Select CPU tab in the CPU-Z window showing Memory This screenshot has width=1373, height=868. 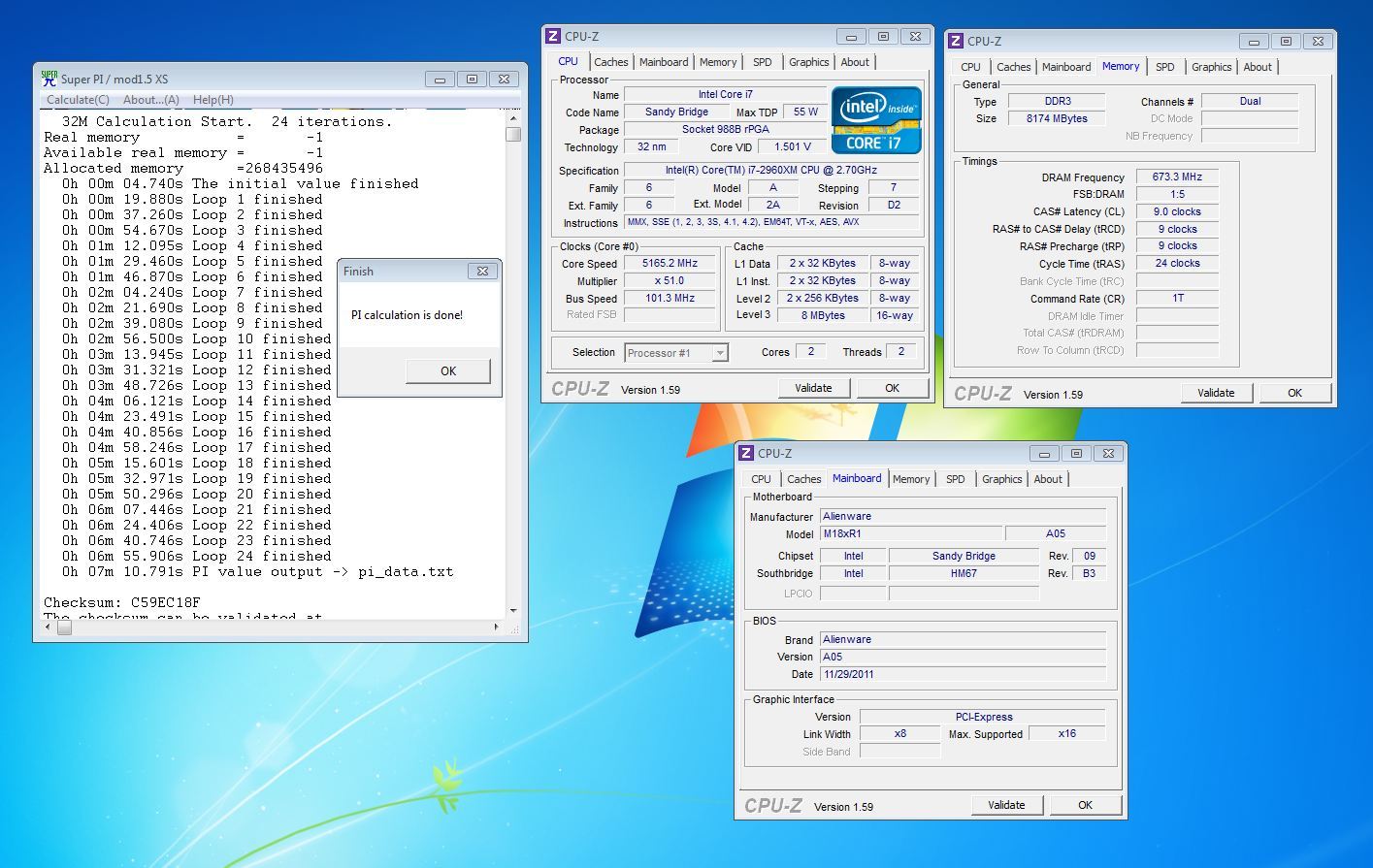pos(970,67)
